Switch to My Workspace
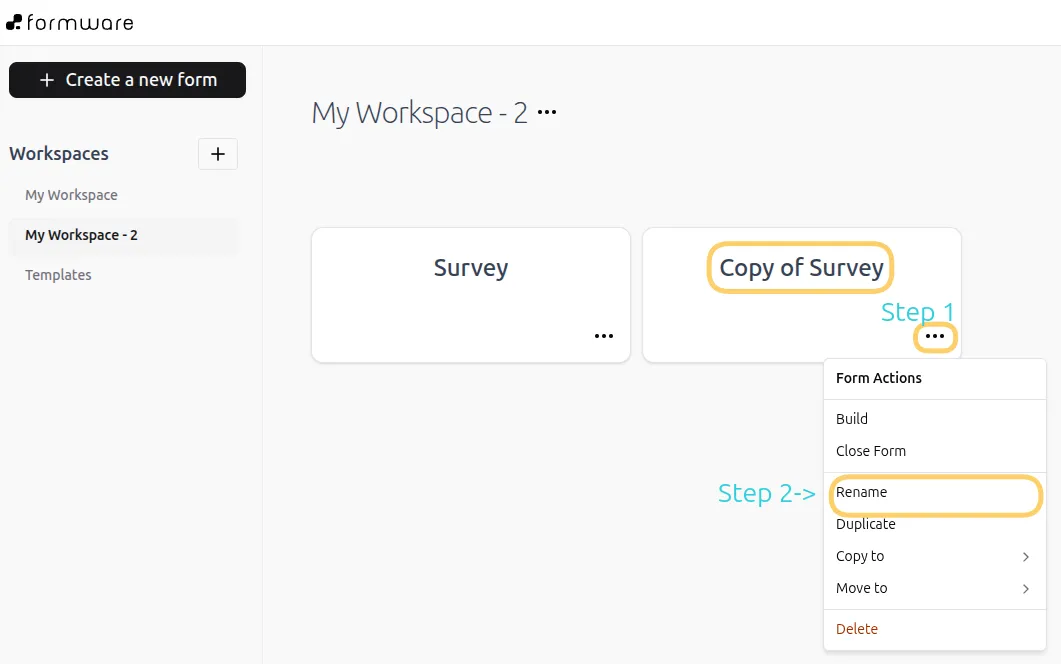The width and height of the screenshot is (1061, 664). [71, 194]
